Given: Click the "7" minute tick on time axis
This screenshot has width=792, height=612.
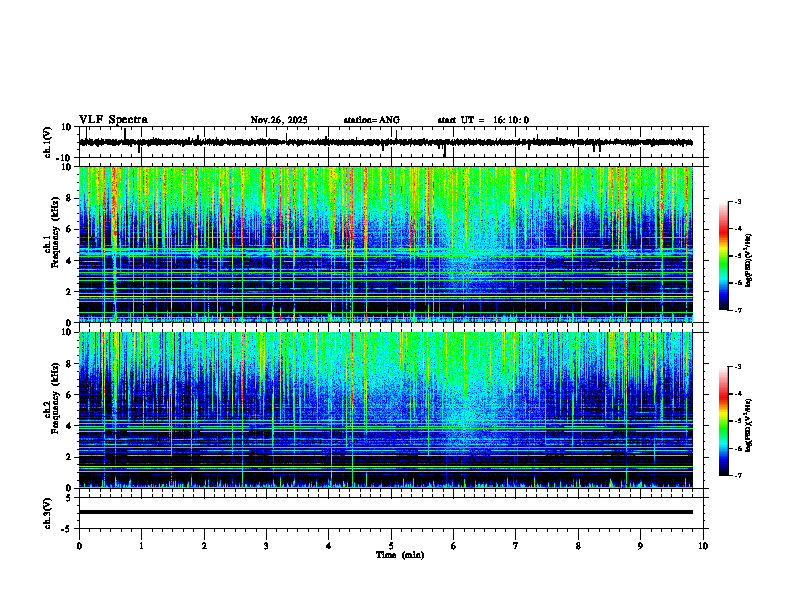Looking at the screenshot, I should coord(516,546).
